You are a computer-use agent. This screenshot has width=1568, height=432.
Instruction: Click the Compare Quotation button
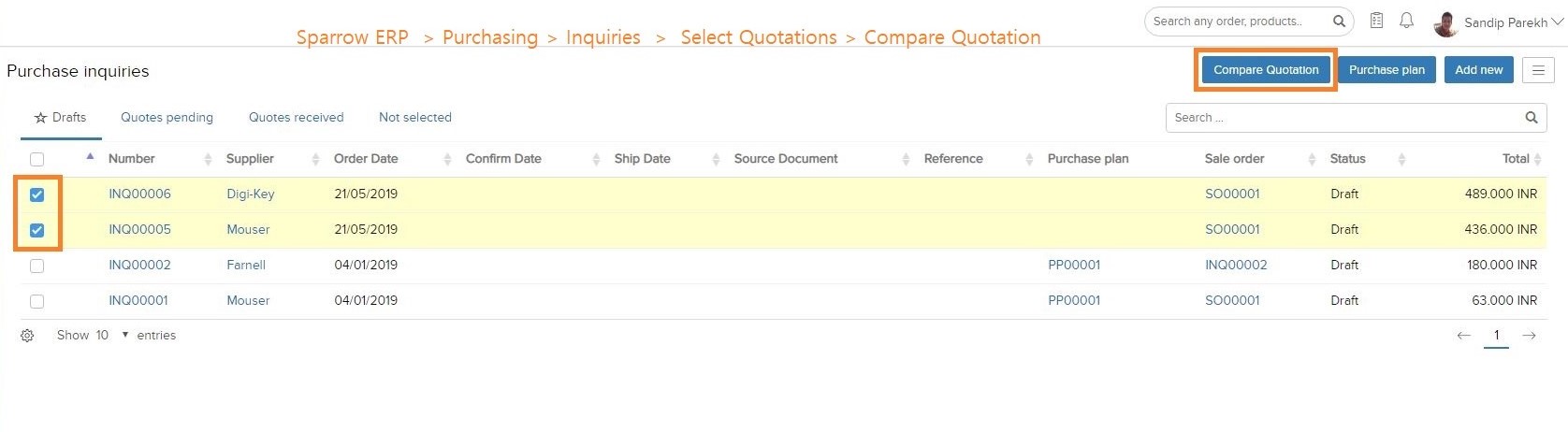pos(1266,70)
